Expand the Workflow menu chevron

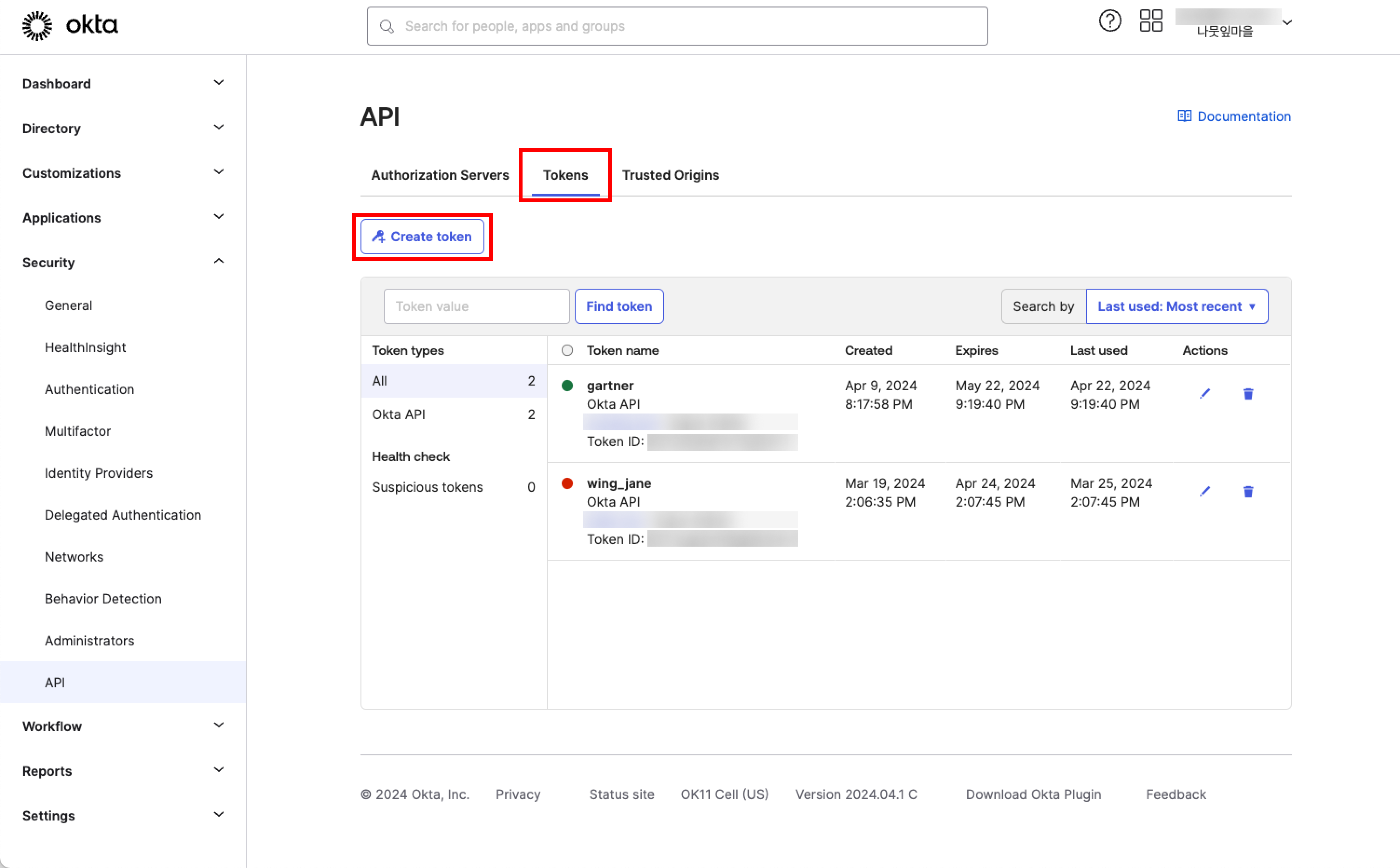[219, 725]
